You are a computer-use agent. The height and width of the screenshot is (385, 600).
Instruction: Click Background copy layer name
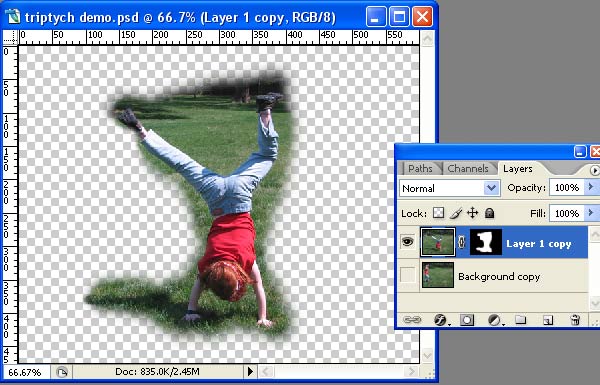(499, 276)
